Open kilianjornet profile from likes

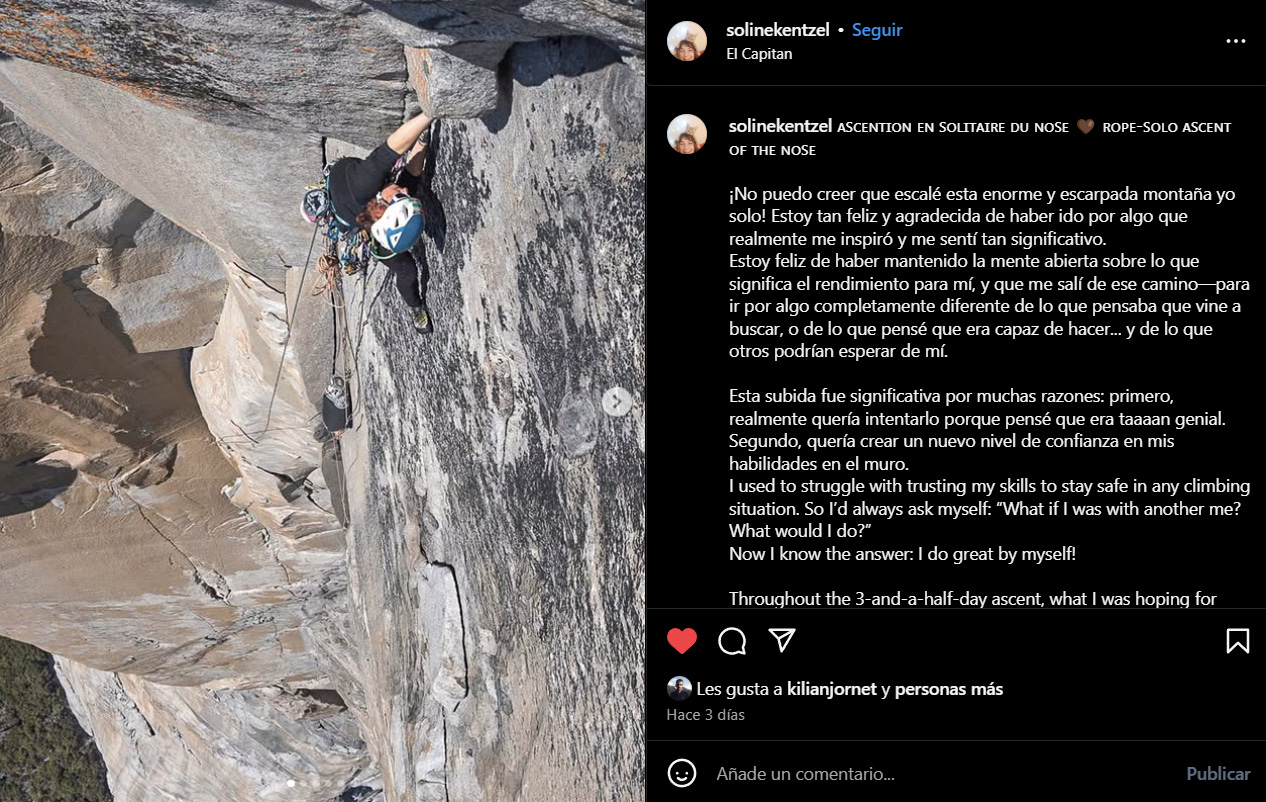coord(832,689)
